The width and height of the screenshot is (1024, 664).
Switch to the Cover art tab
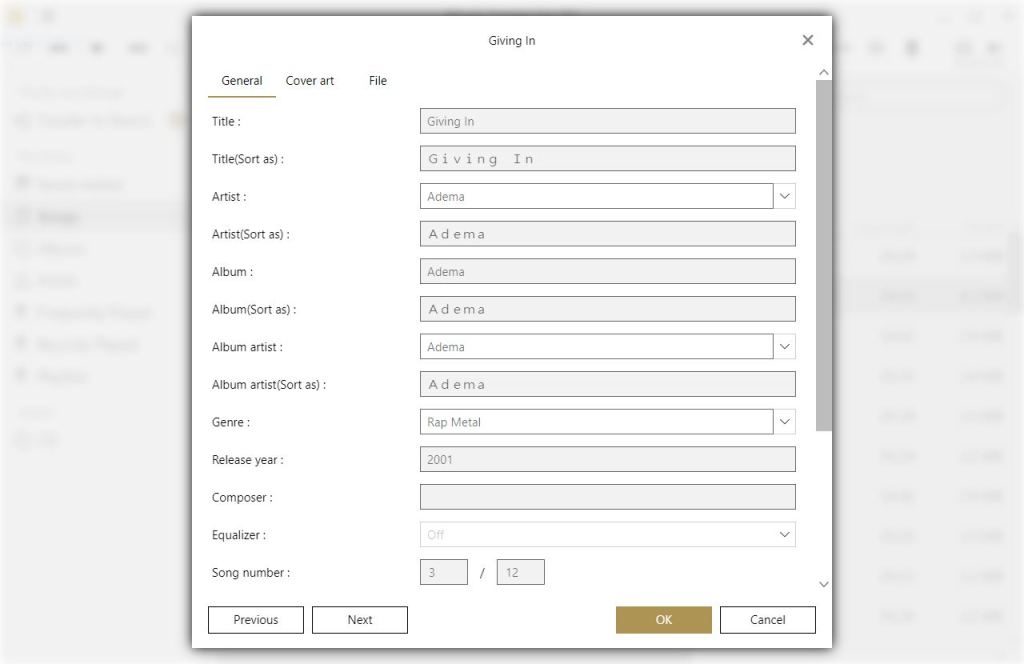pos(310,81)
